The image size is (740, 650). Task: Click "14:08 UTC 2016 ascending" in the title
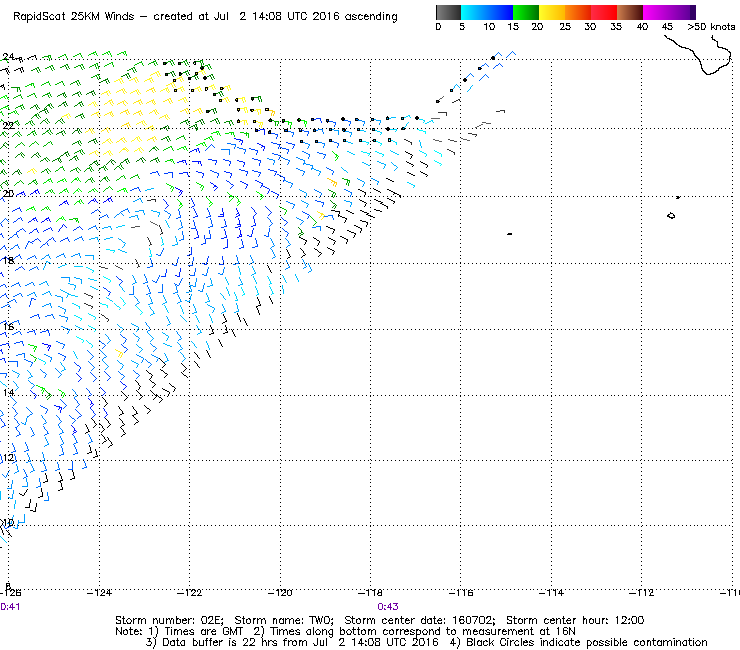pyautogui.click(x=325, y=17)
